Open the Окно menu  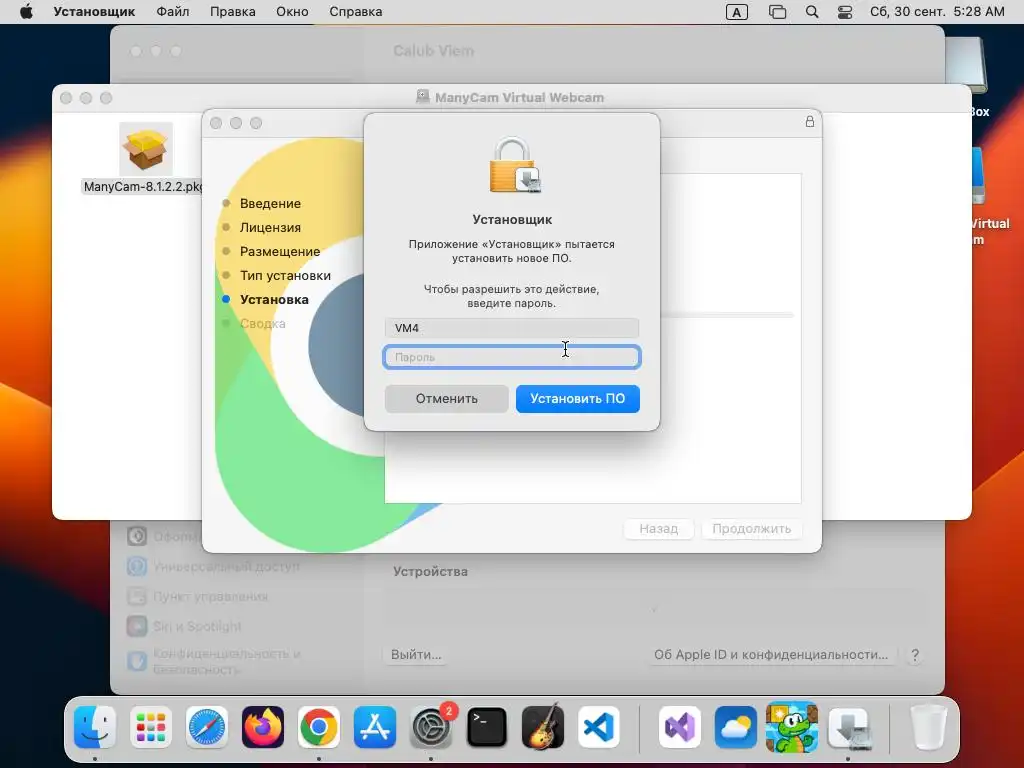292,12
